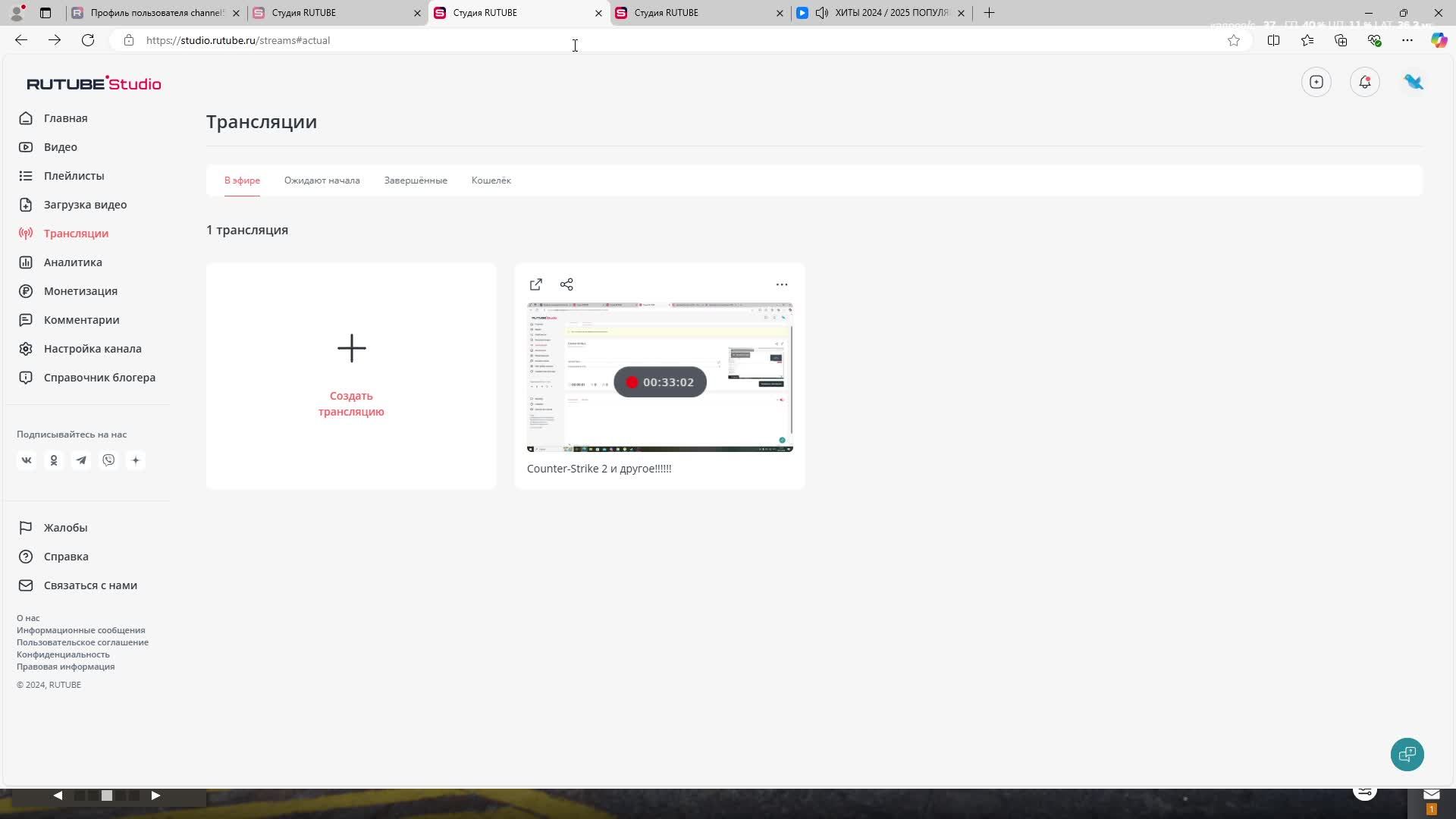The image size is (1456, 819).
Task: Open the О нас footer link
Action: coord(28,618)
